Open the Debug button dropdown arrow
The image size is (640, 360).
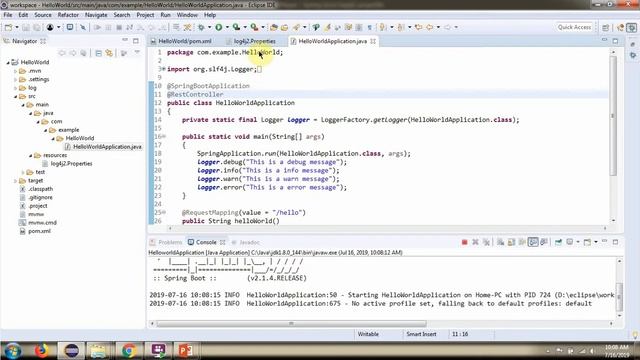pyautogui.click(x=209, y=27)
